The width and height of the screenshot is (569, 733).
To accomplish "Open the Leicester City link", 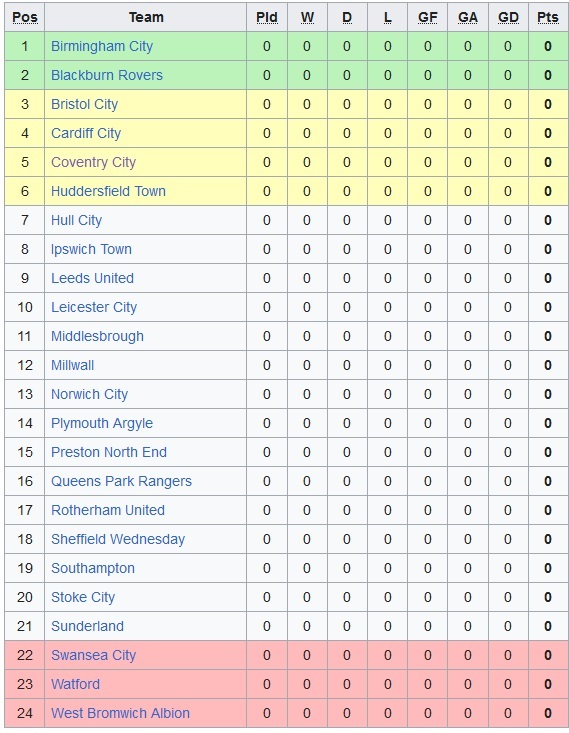I will (x=94, y=307).
